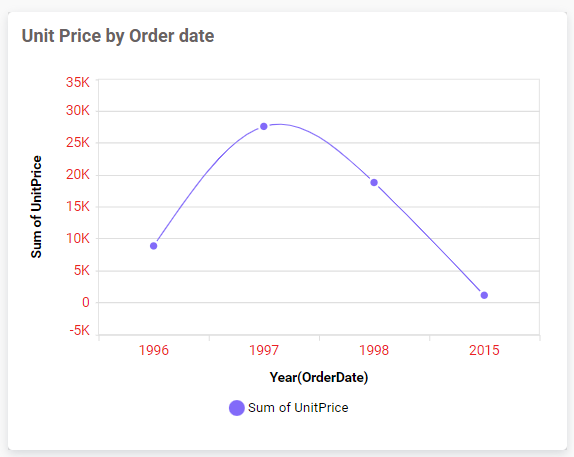Click the 35K y-axis label
The width and height of the screenshot is (574, 457).
(x=78, y=82)
